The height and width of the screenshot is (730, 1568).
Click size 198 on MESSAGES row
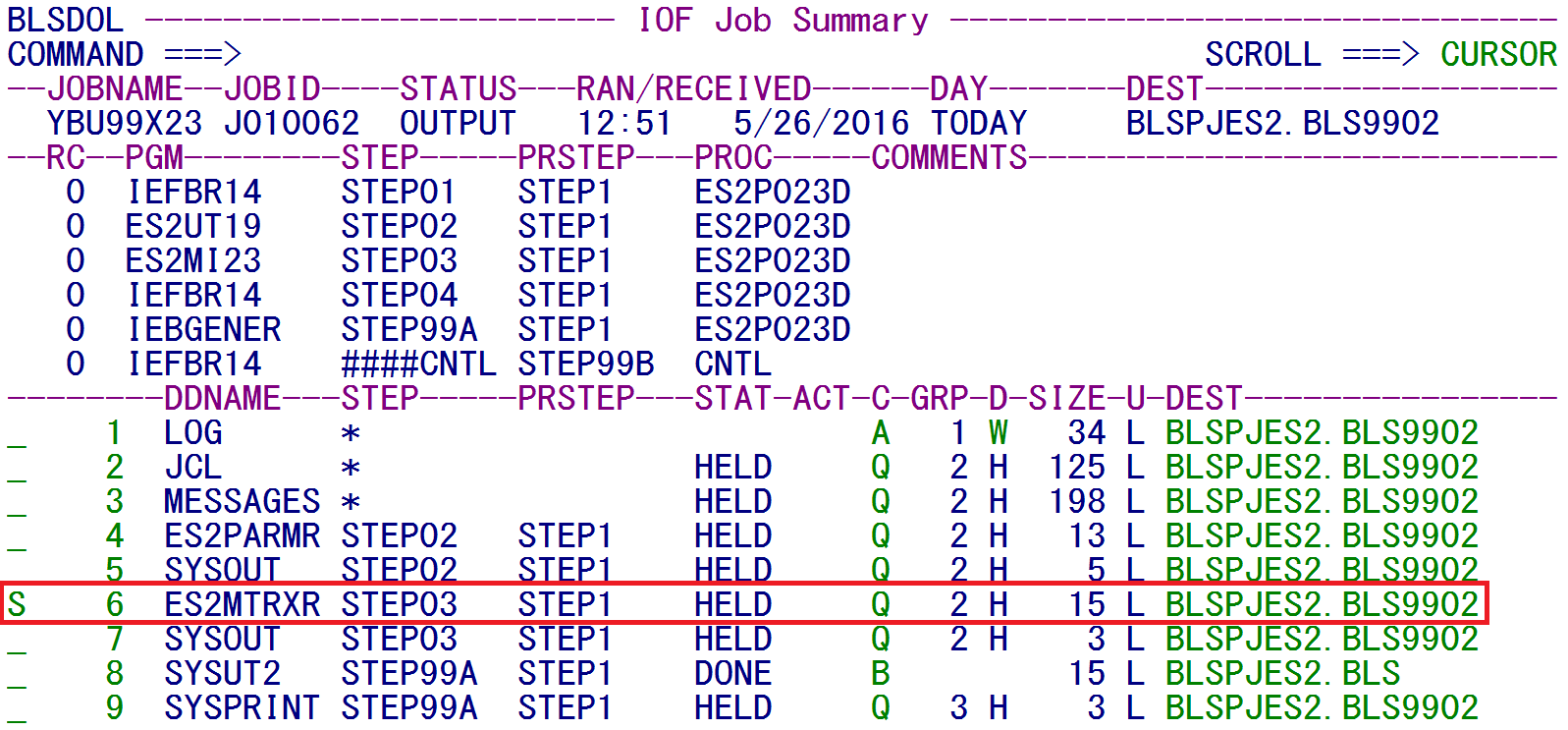pyautogui.click(x=1077, y=502)
